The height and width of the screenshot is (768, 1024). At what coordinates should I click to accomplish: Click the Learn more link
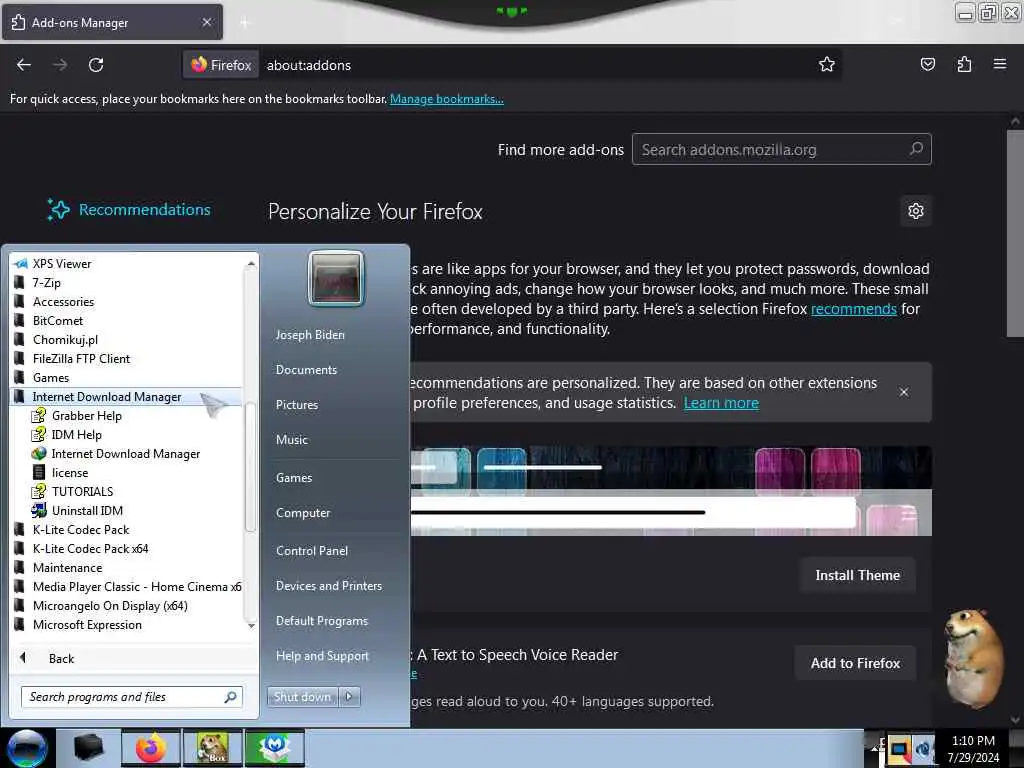(x=721, y=403)
